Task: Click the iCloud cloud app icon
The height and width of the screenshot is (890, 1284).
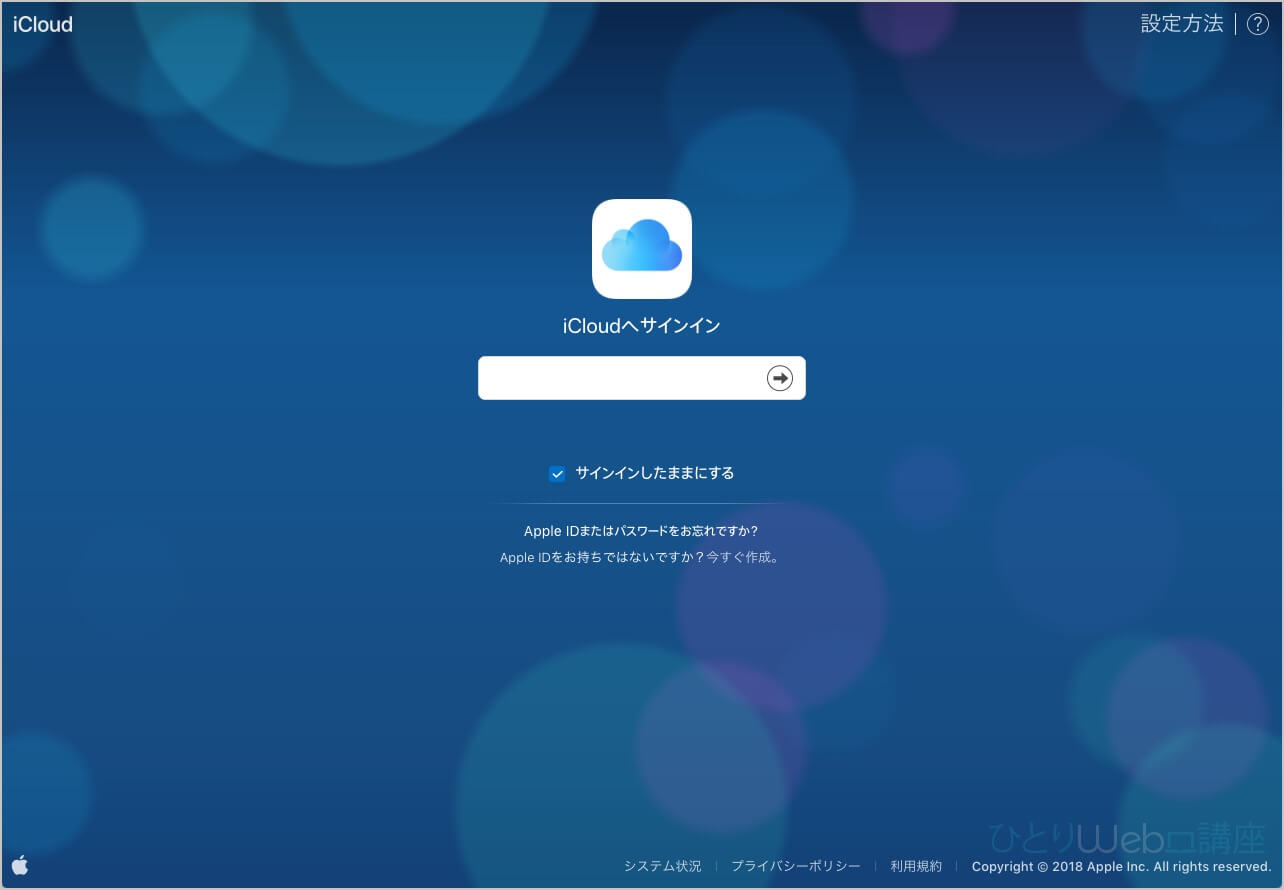Action: point(642,249)
